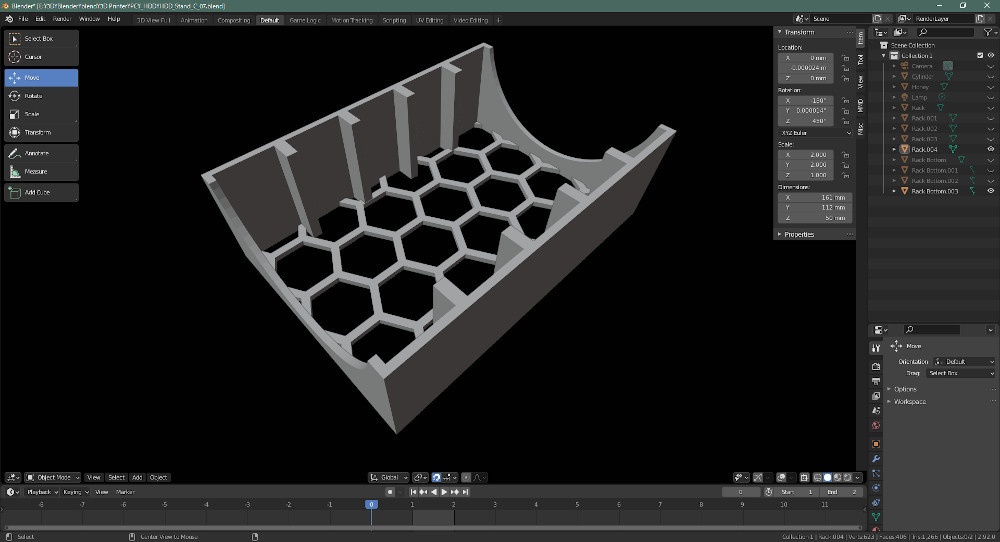Open the timeline Marker menu
The height and width of the screenshot is (542, 1000).
point(125,492)
